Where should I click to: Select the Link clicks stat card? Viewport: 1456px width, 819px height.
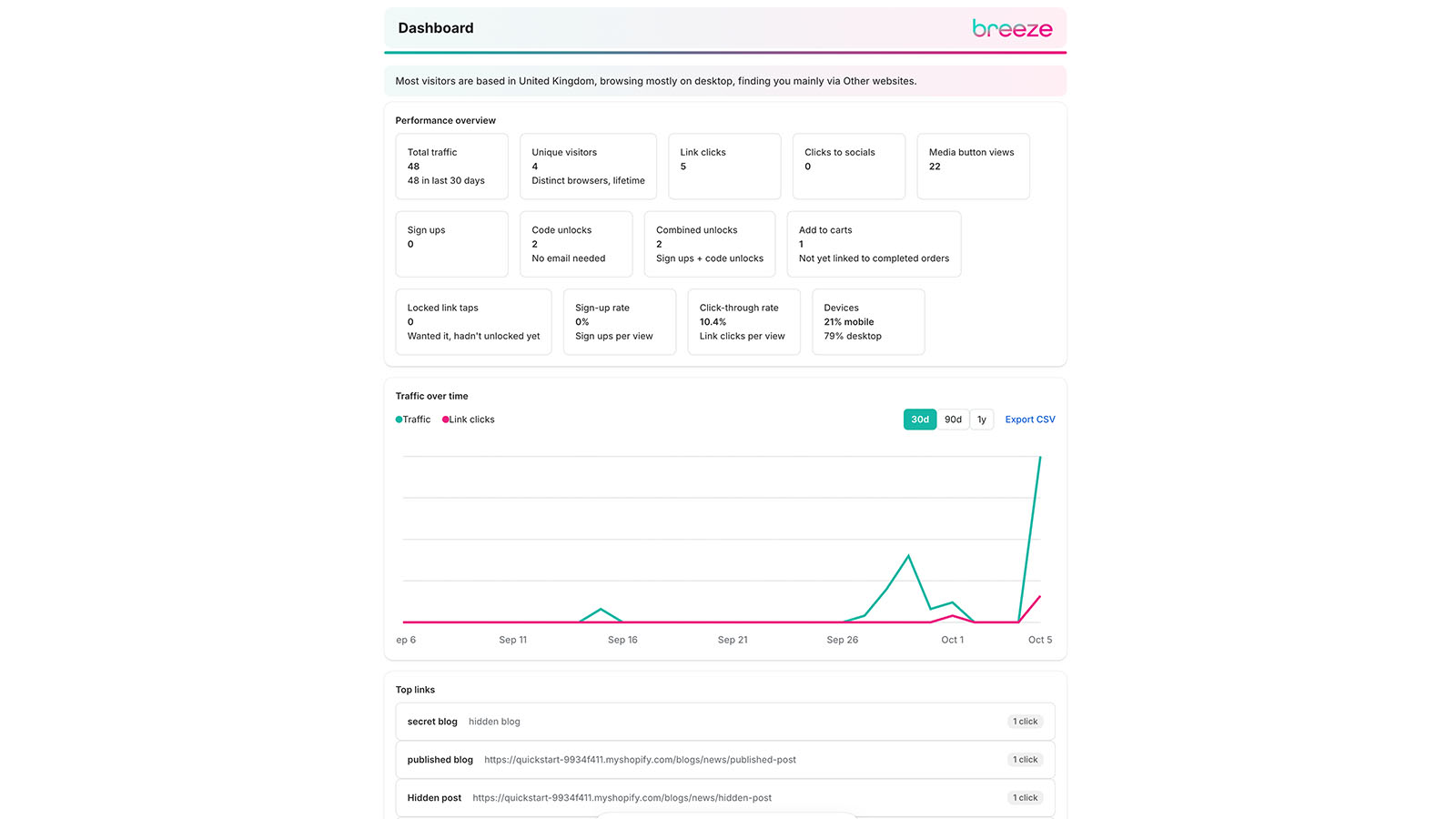pos(724,167)
